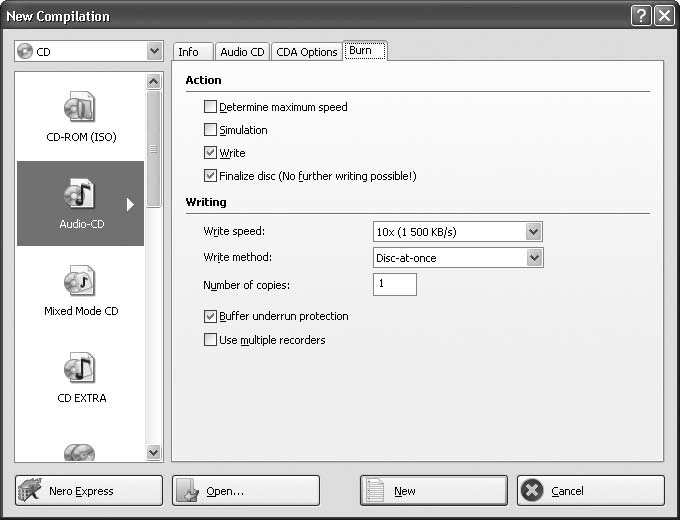Viewport: 680px width, 520px height.
Task: Select the CD-ROM (ISO) compilation icon
Action: [80, 108]
